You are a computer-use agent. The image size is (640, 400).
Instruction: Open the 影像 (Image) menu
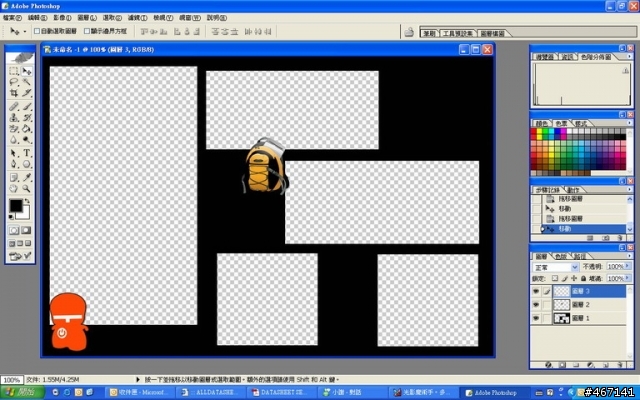[62, 18]
